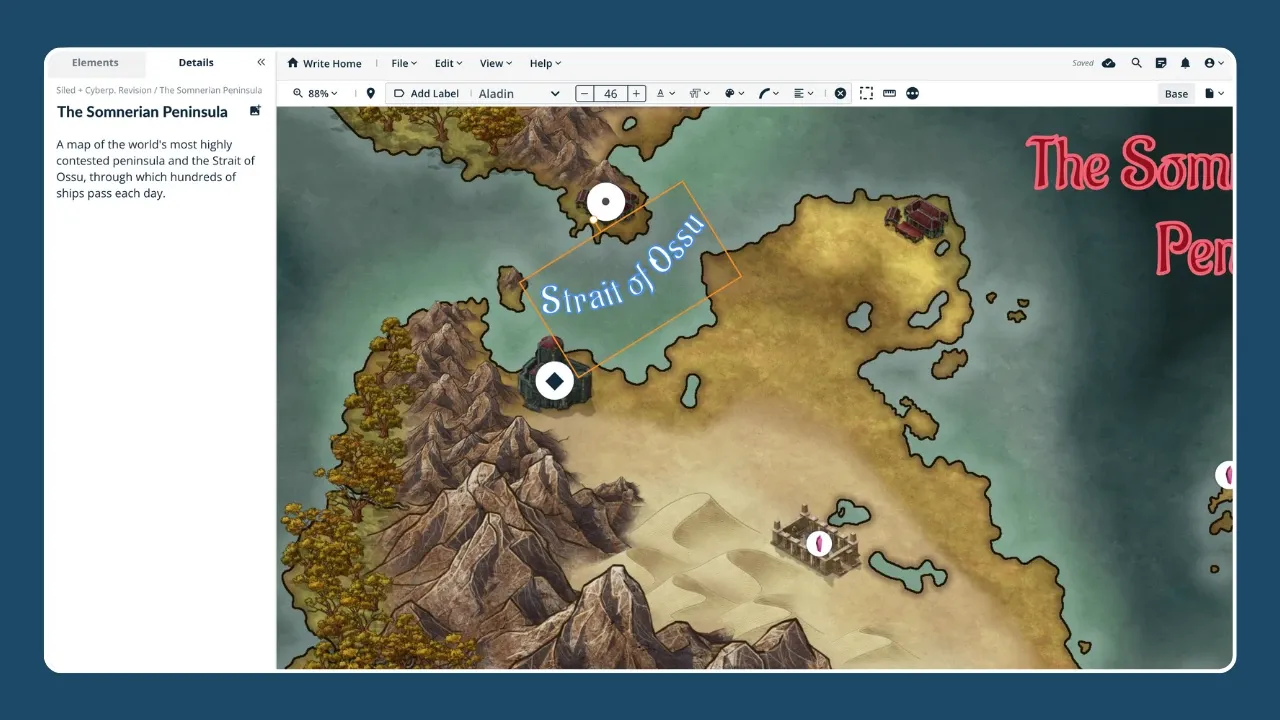1280x720 pixels.
Task: Click the search magnifier icon
Action: point(1136,62)
